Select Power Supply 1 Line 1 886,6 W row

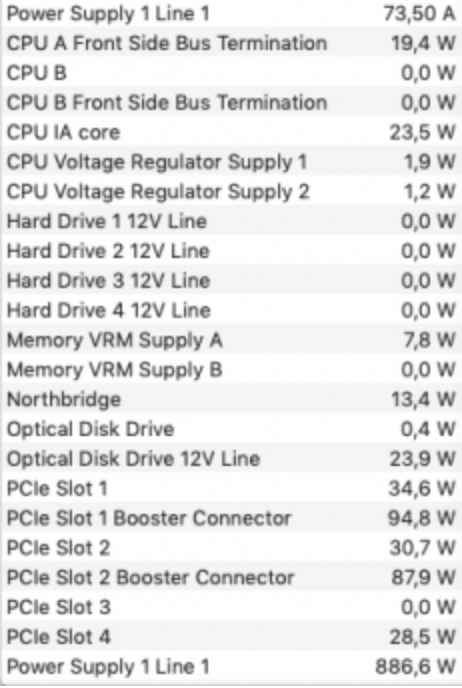[231, 666]
